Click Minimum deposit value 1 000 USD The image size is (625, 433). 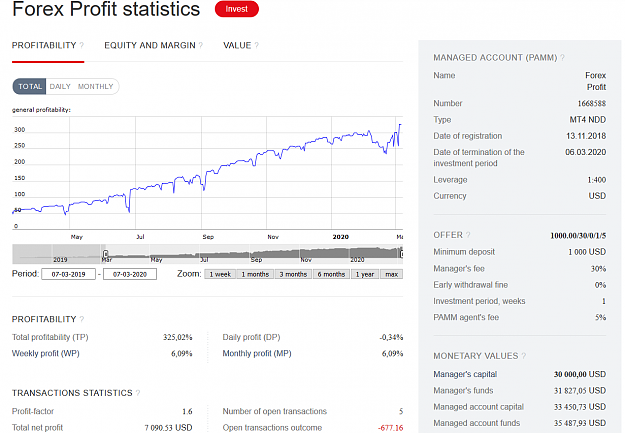click(x=587, y=252)
